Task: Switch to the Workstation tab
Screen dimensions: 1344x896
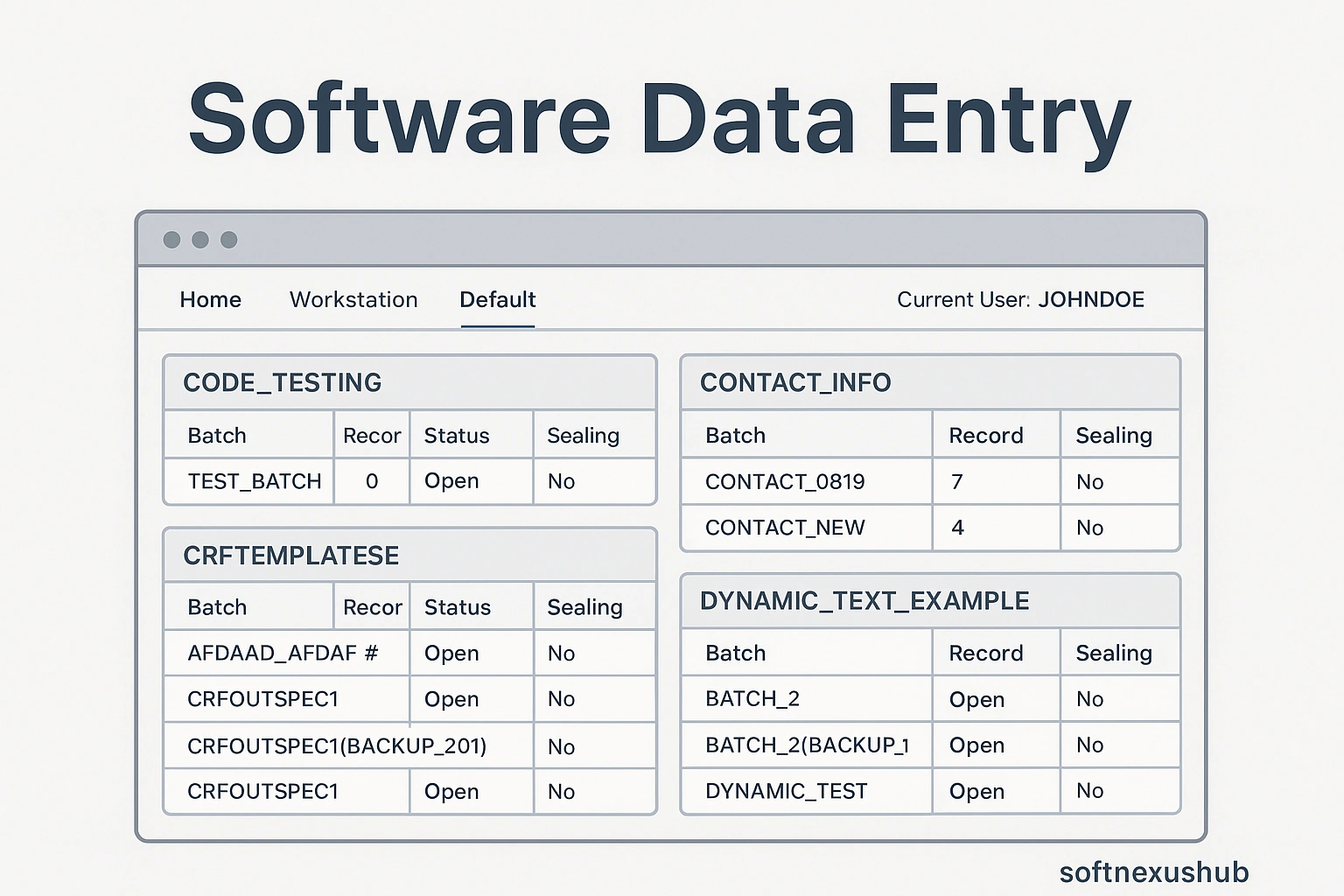Action: coord(353,299)
